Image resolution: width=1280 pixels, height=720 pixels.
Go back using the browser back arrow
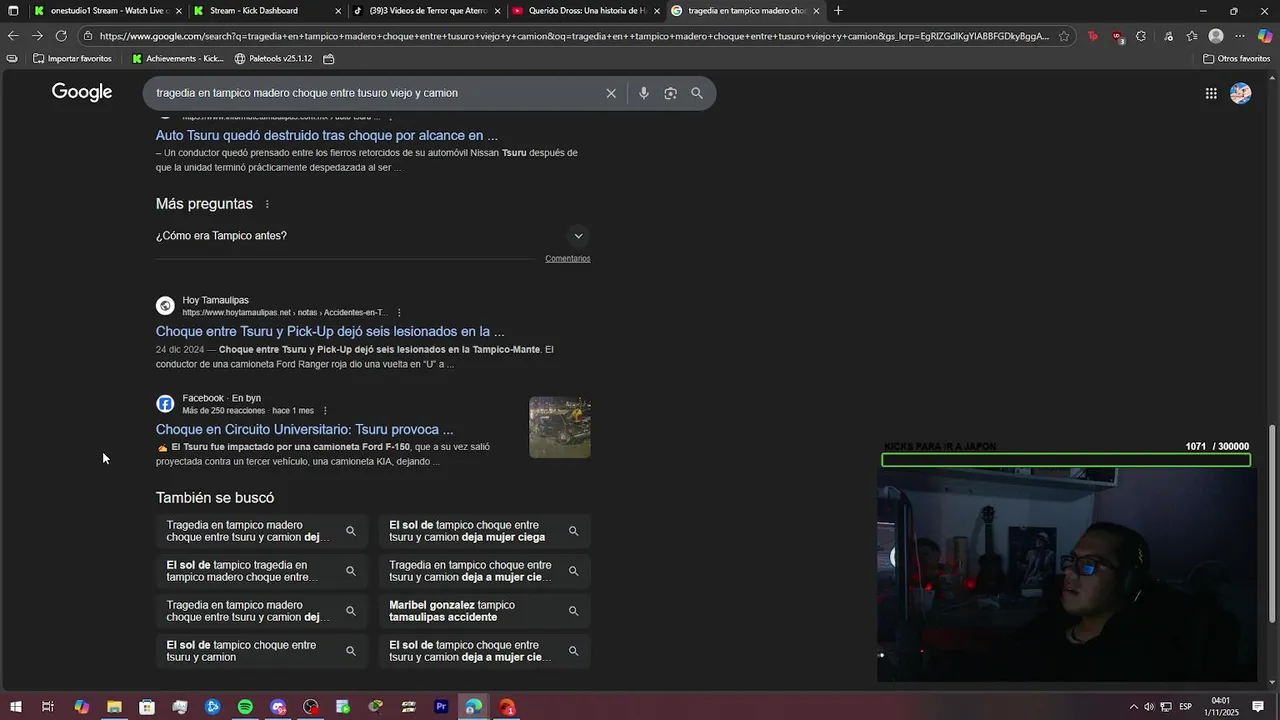pyautogui.click(x=12, y=36)
